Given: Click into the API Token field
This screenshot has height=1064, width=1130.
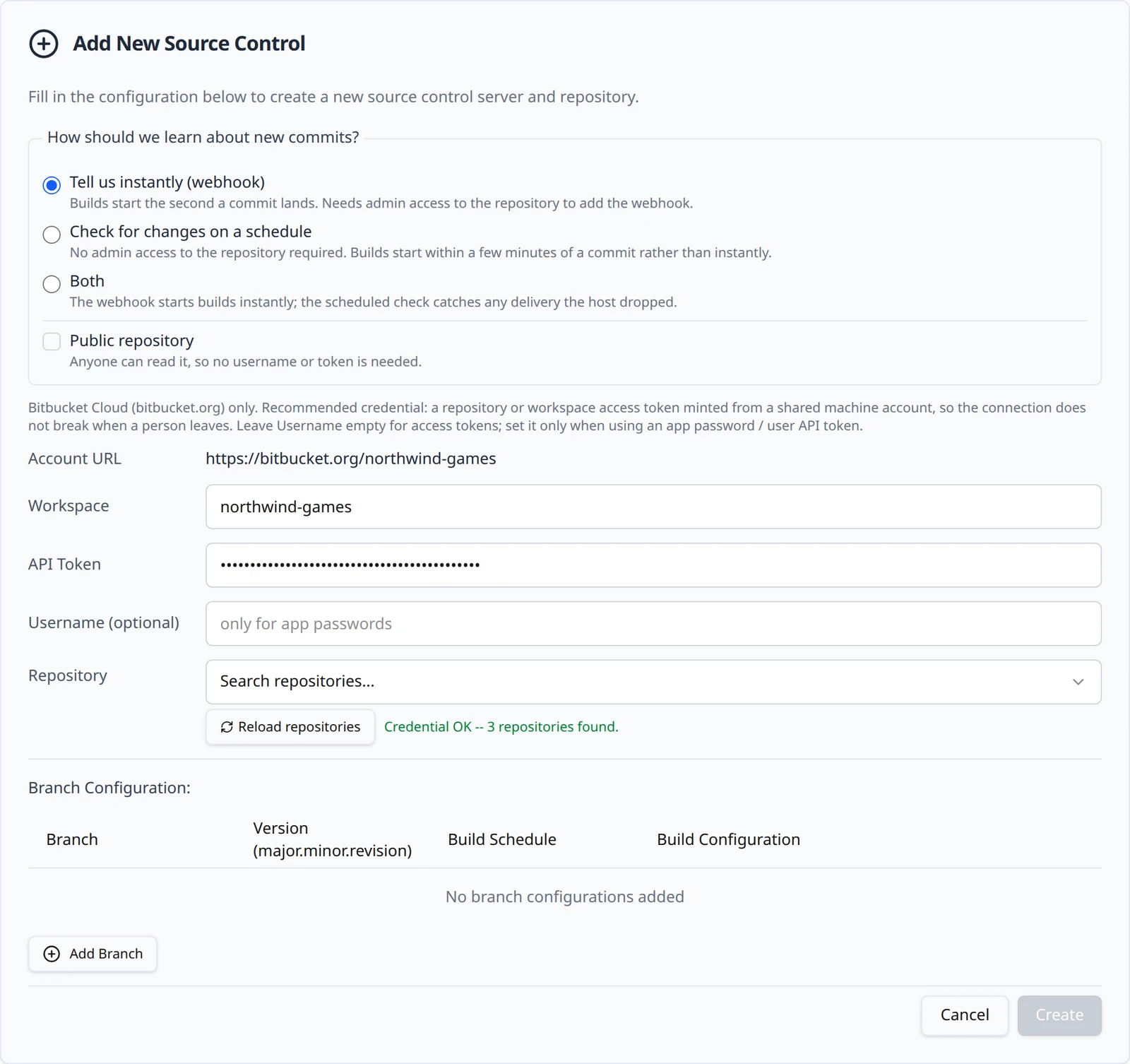Looking at the screenshot, I should coord(653,565).
